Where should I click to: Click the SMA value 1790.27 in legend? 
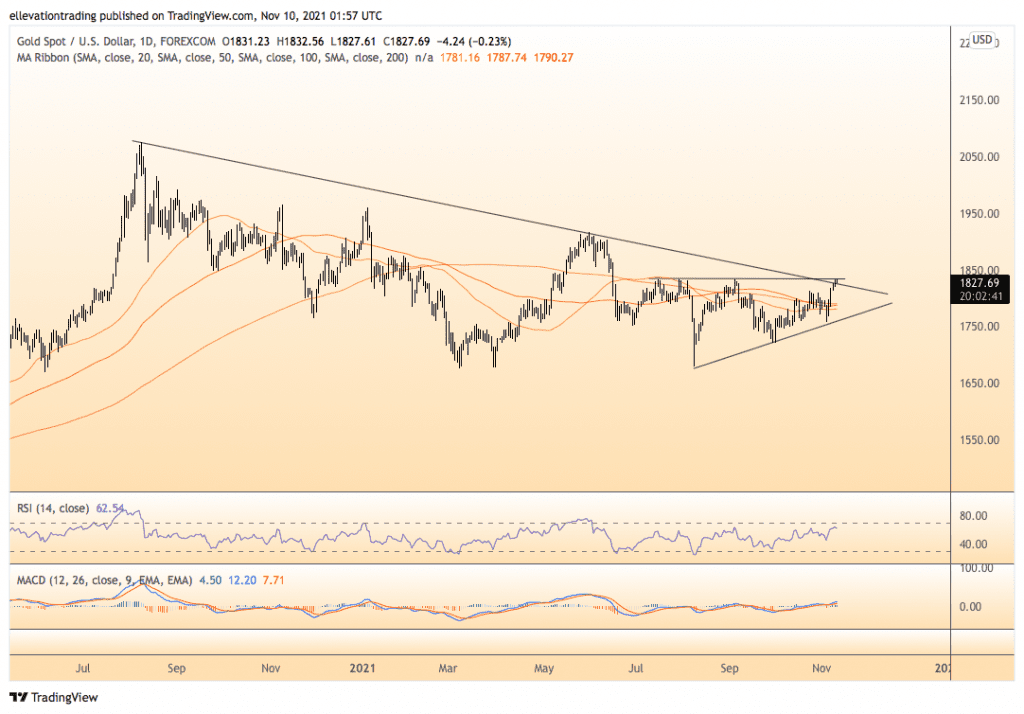tap(554, 57)
